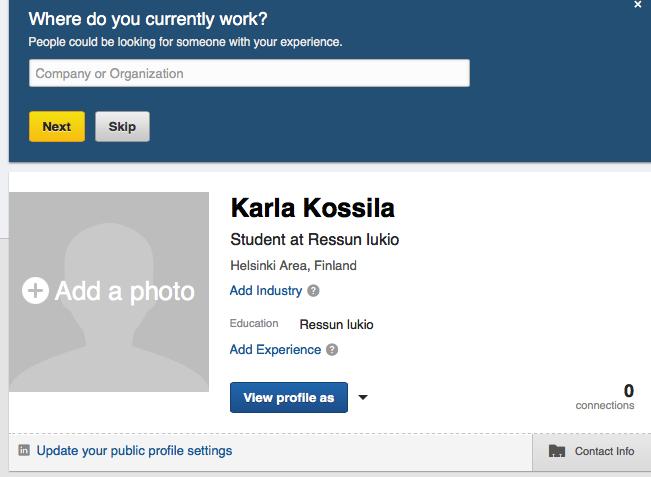Skip the current work prompt
The height and width of the screenshot is (477, 651).
(122, 126)
